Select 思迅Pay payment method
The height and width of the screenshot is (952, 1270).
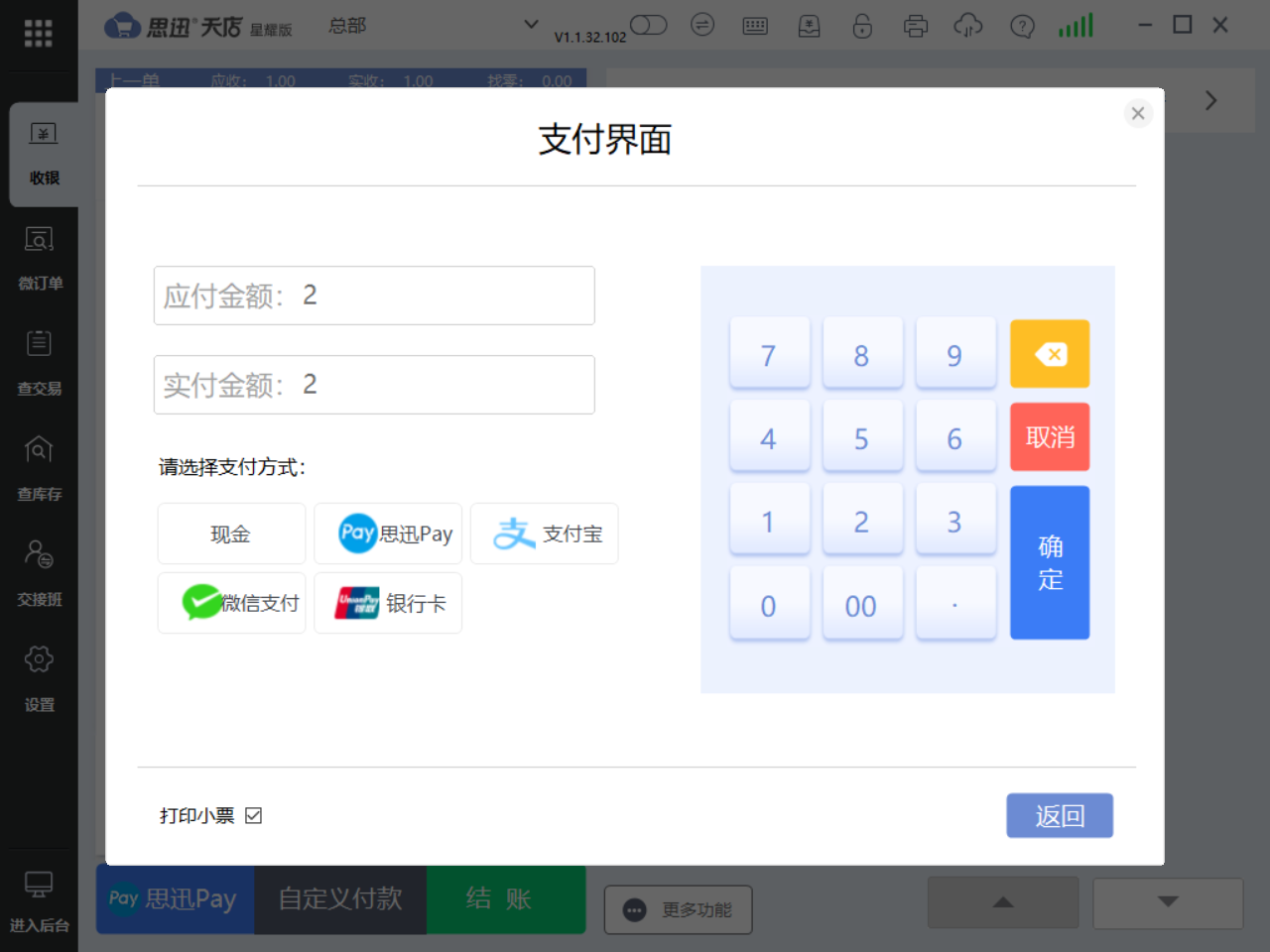point(388,534)
